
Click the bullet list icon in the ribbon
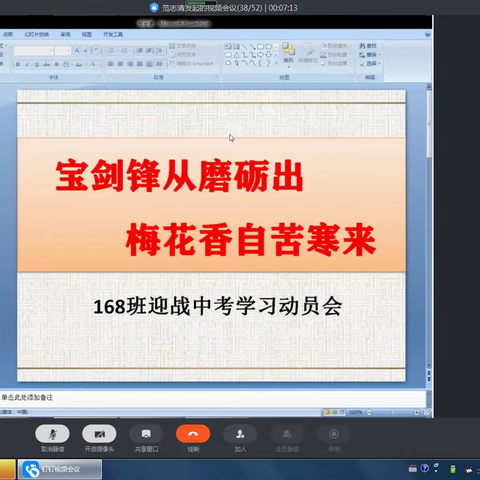(x=111, y=51)
